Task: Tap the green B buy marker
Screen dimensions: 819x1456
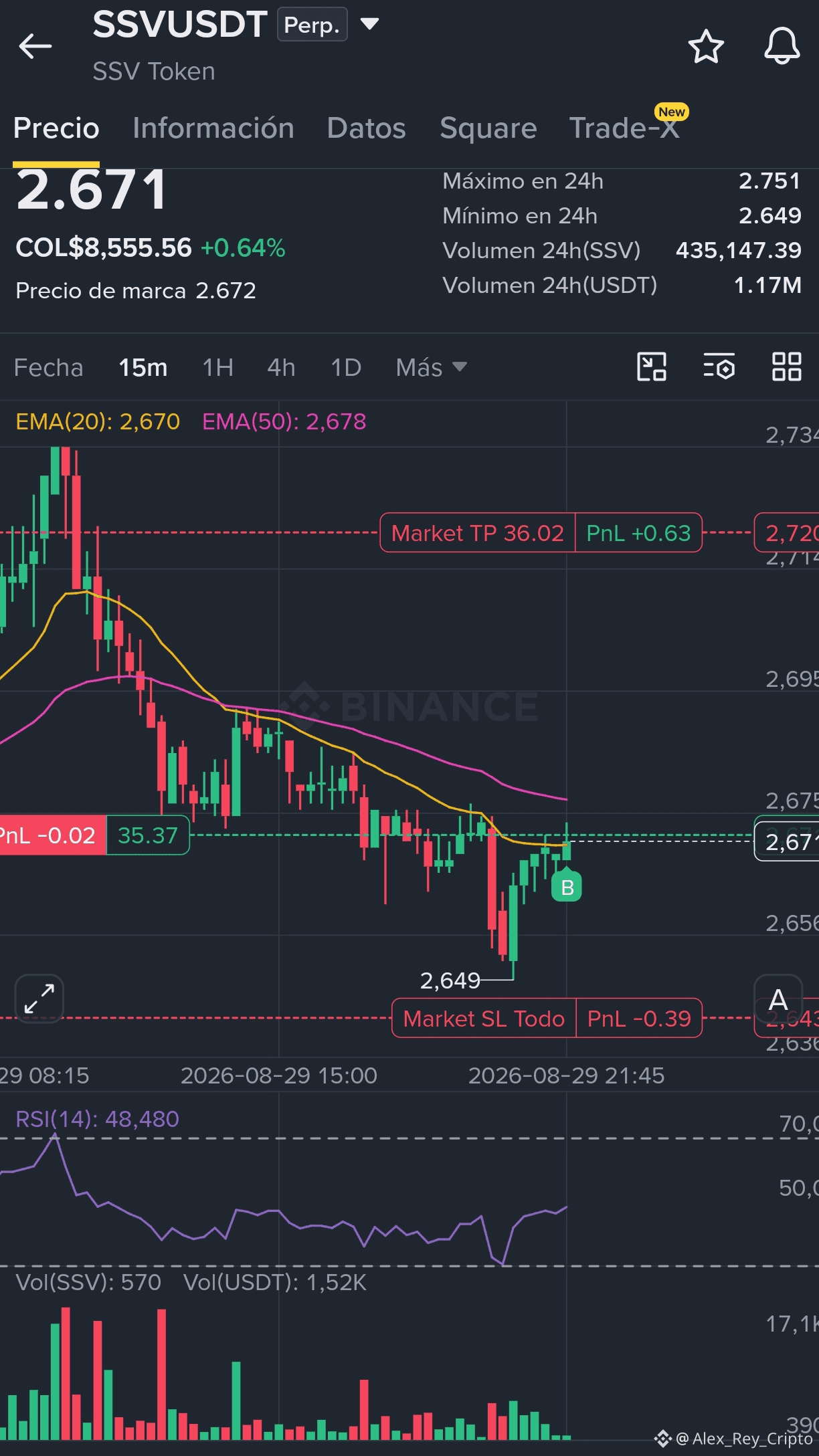Action: [x=567, y=886]
